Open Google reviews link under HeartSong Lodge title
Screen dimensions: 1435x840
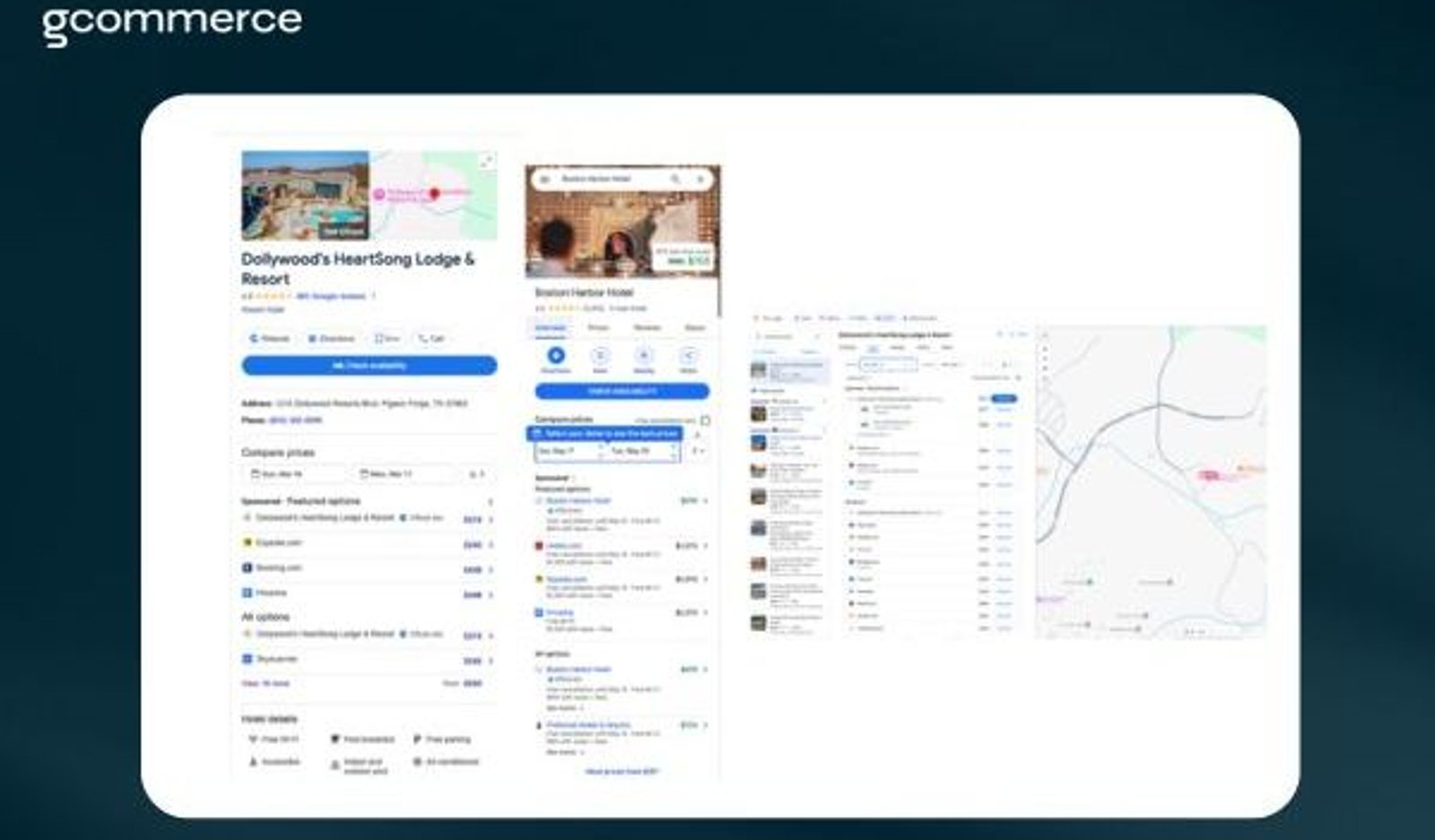coord(330,296)
